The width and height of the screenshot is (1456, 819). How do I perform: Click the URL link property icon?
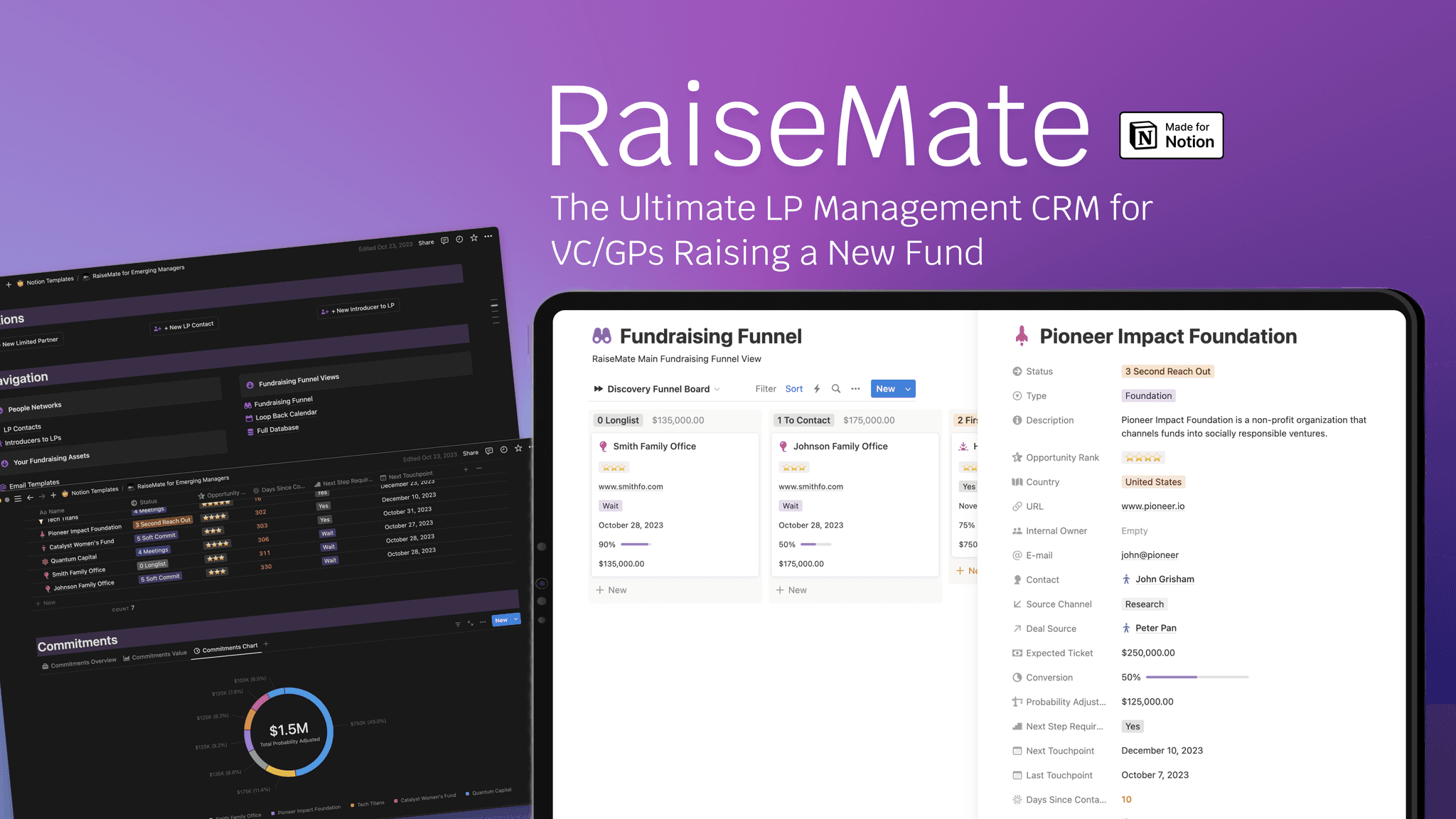click(x=1017, y=506)
